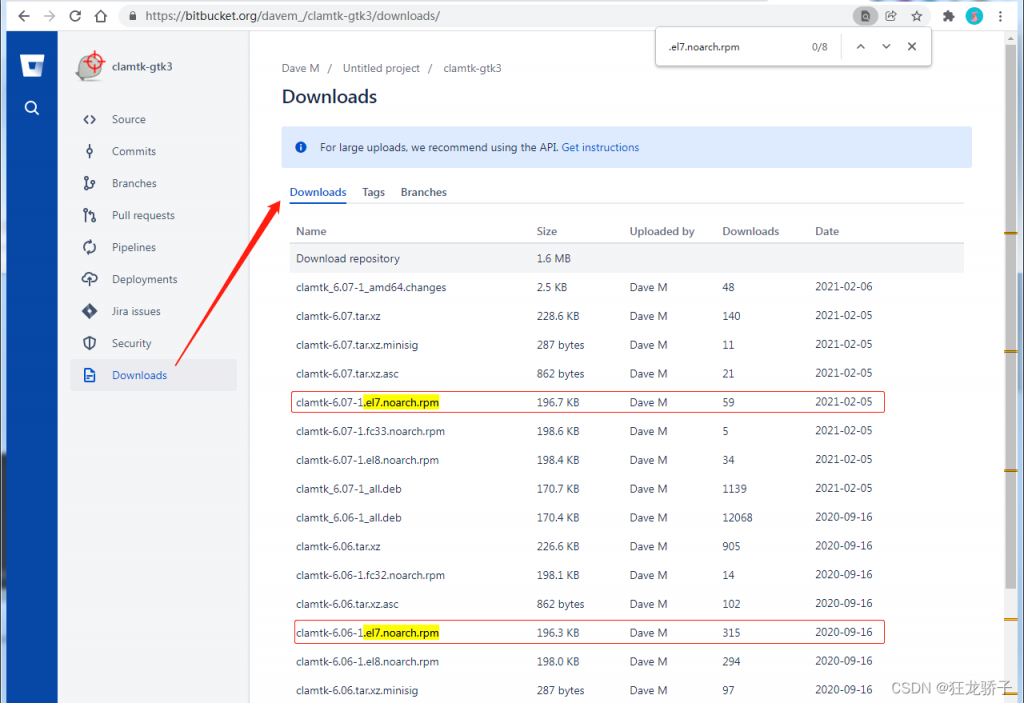This screenshot has height=703, width=1024.
Task: Open Jira issues in sidebar
Action: (135, 312)
